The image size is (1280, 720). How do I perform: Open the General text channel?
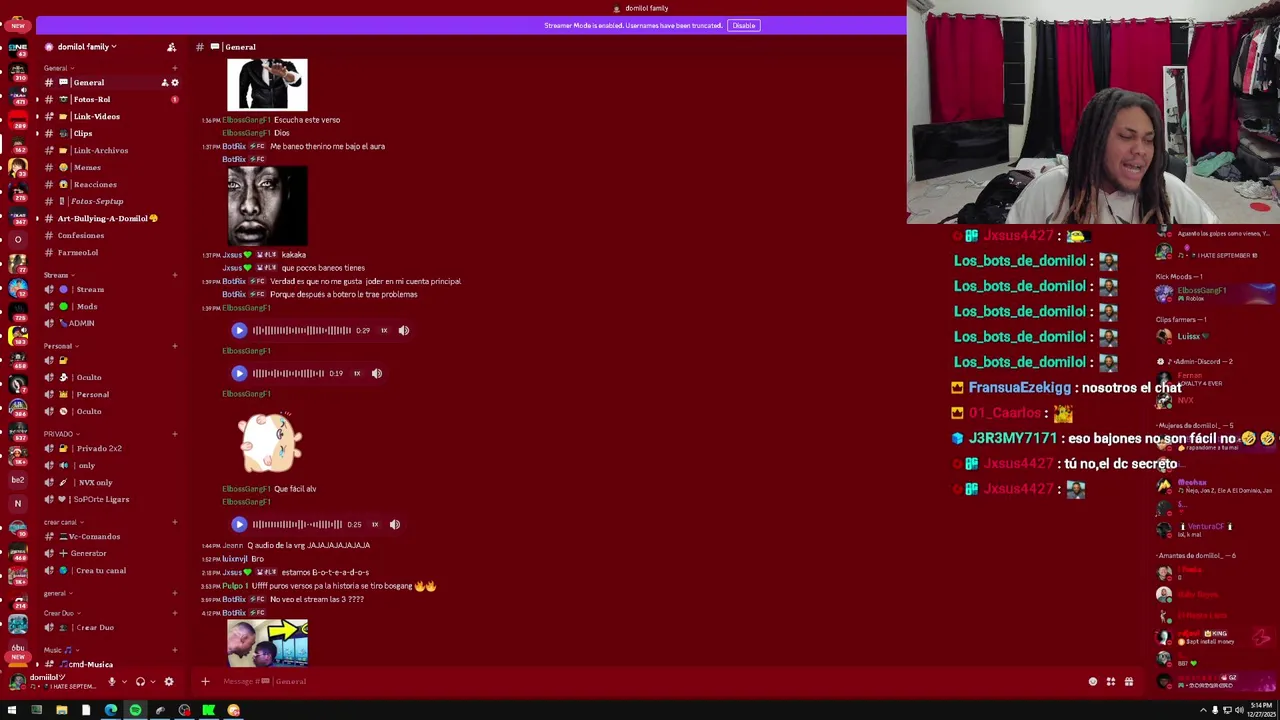88,82
